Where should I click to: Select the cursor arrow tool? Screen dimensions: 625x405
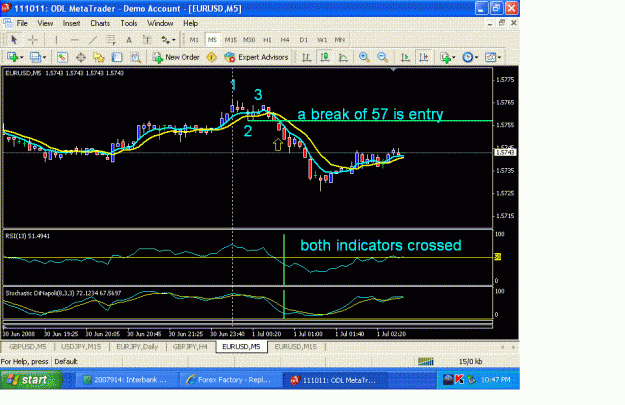14,39
